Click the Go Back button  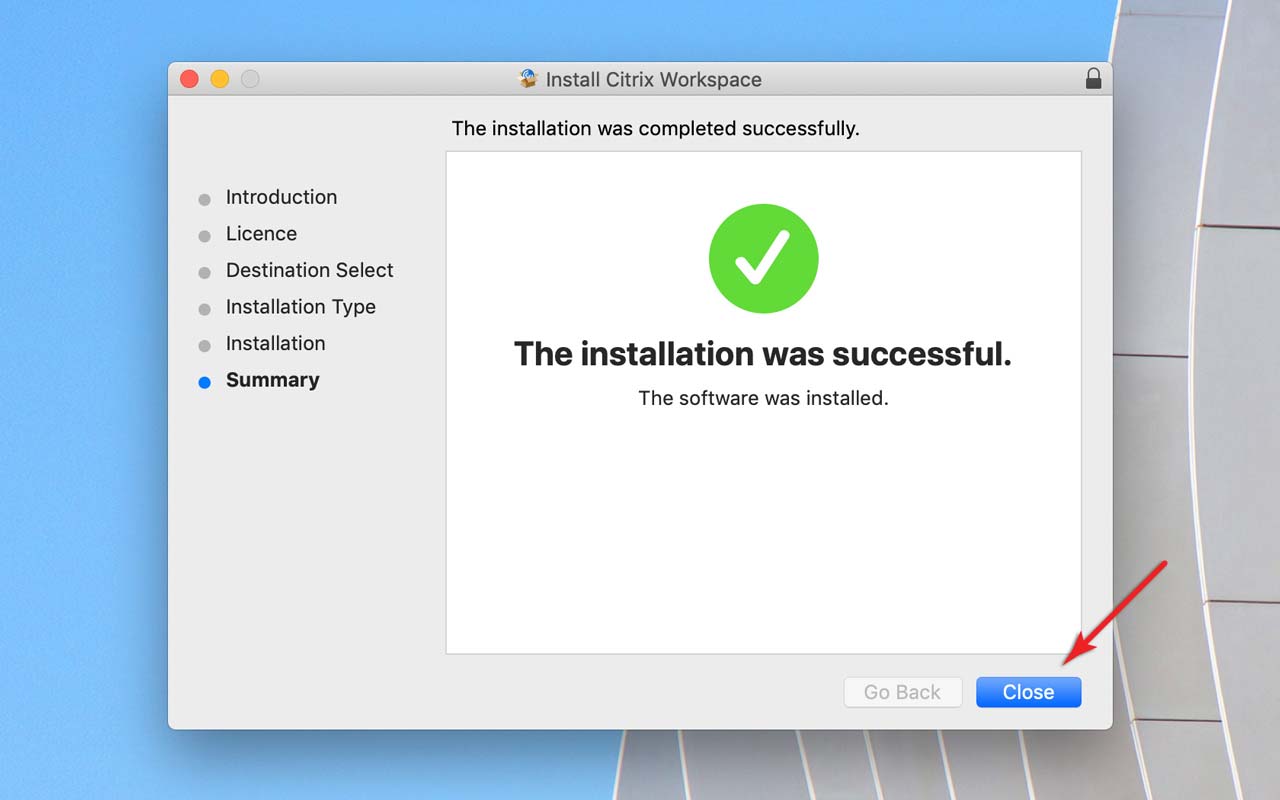click(x=902, y=692)
